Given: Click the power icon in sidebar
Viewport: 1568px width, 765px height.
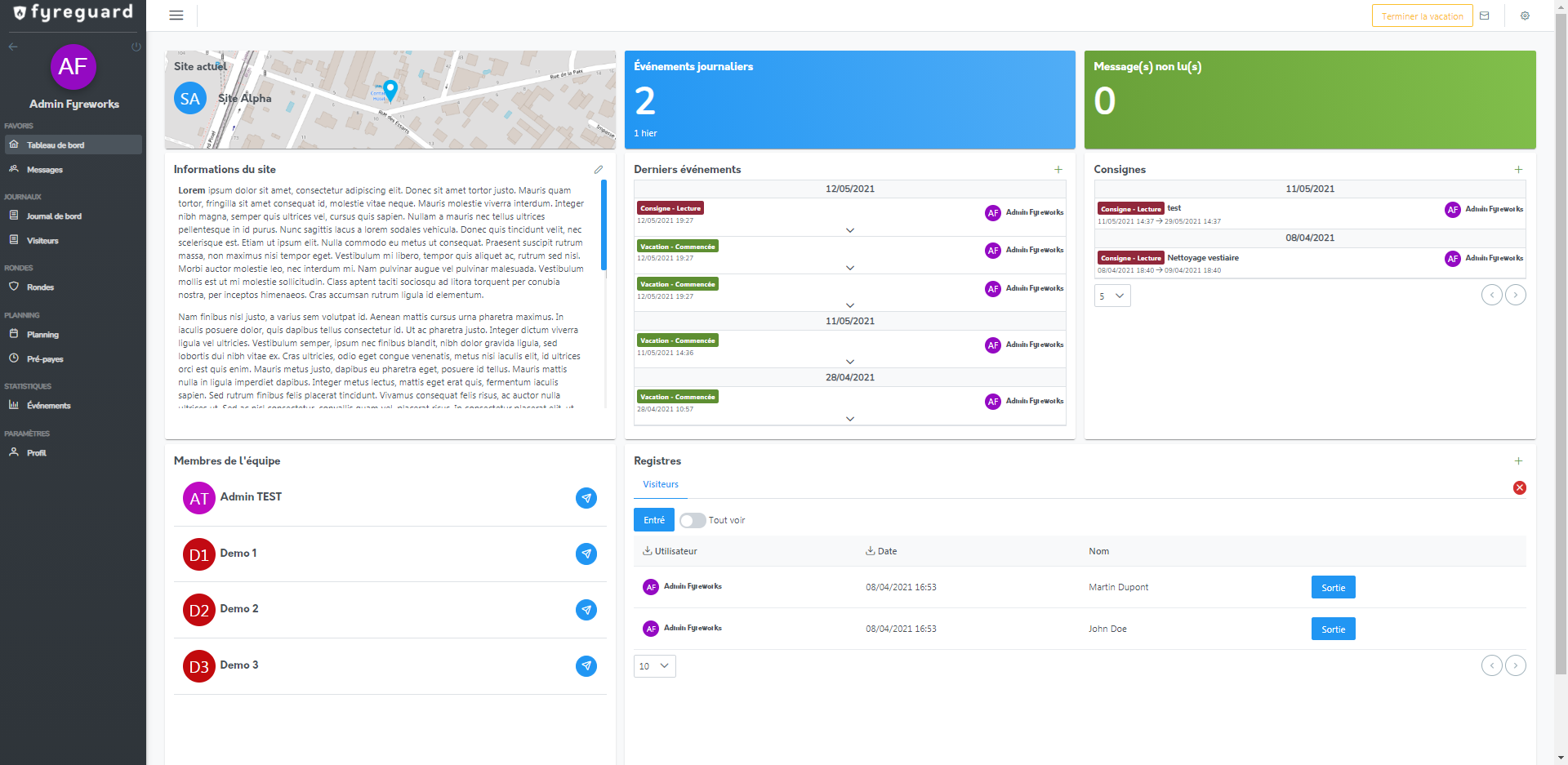Looking at the screenshot, I should [x=136, y=47].
